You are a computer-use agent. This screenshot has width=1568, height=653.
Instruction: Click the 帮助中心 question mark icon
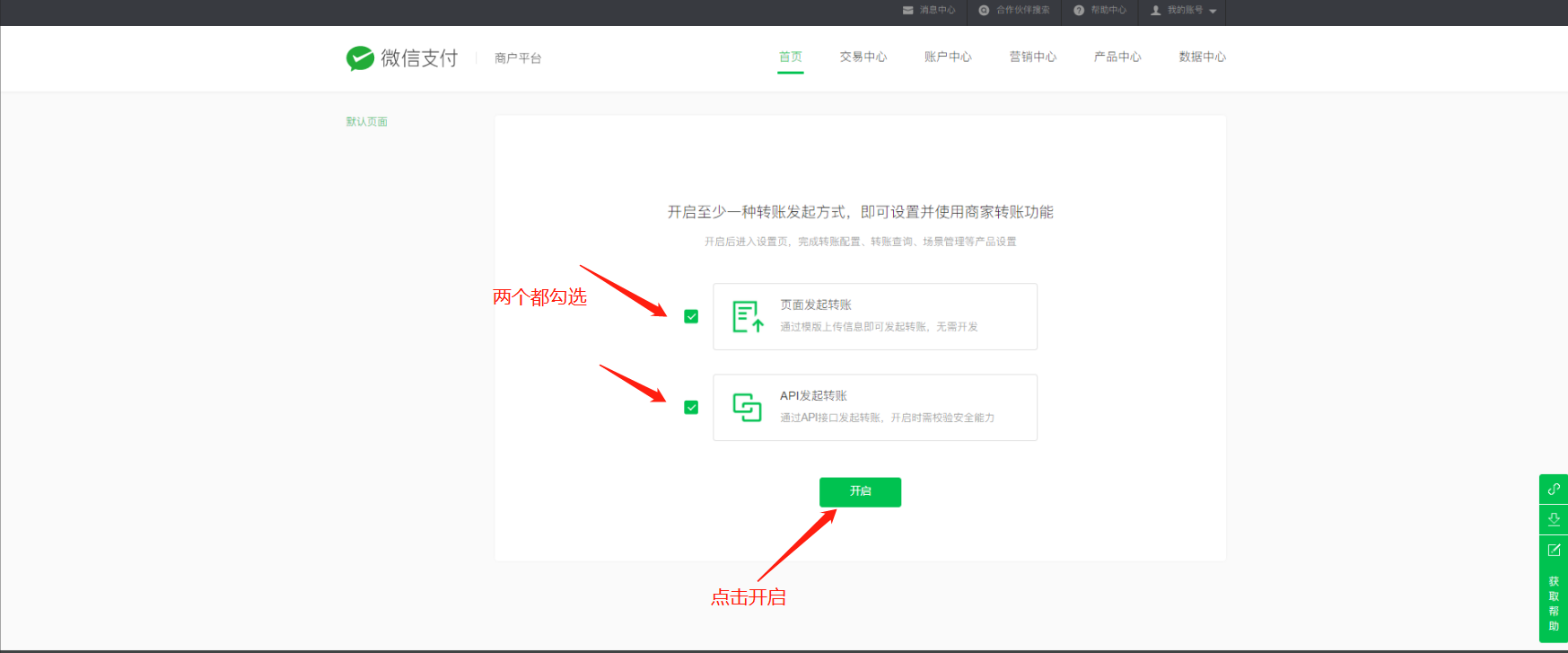[x=1079, y=11]
